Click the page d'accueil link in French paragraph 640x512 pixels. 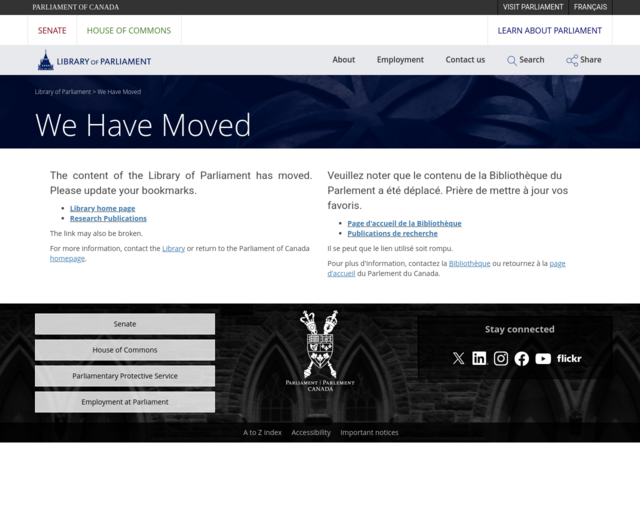pos(557,263)
